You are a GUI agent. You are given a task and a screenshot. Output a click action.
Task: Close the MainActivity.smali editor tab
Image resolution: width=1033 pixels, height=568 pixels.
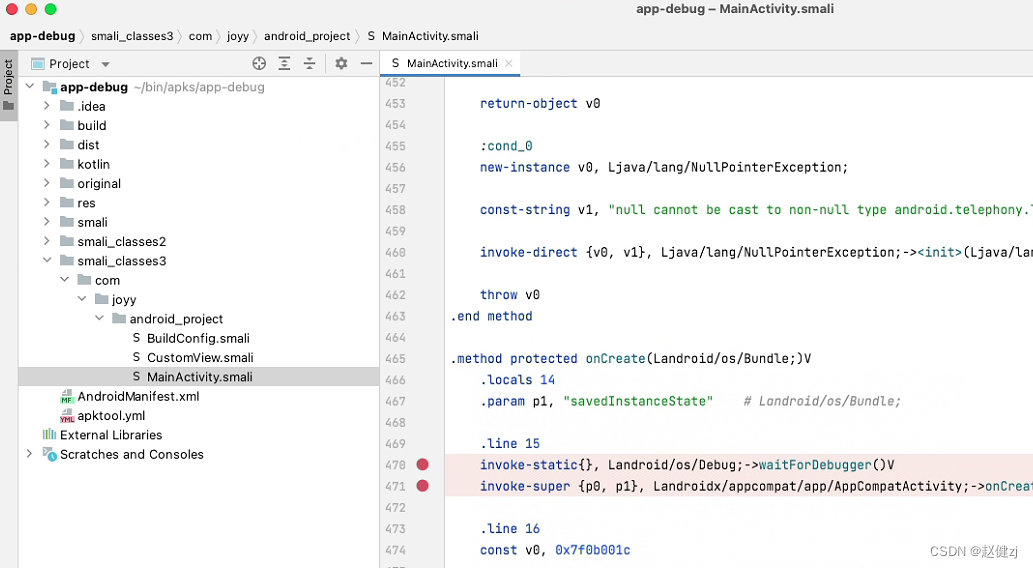coord(509,63)
